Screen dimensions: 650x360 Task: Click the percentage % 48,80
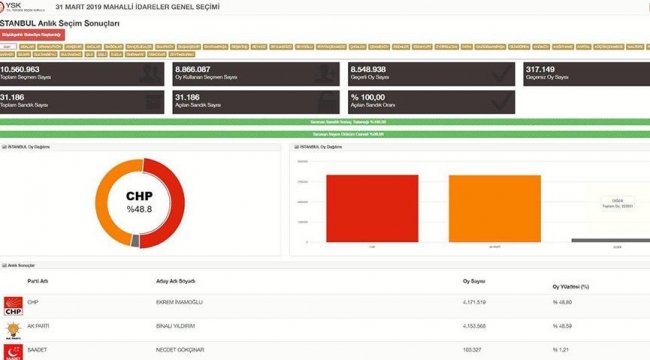point(562,302)
